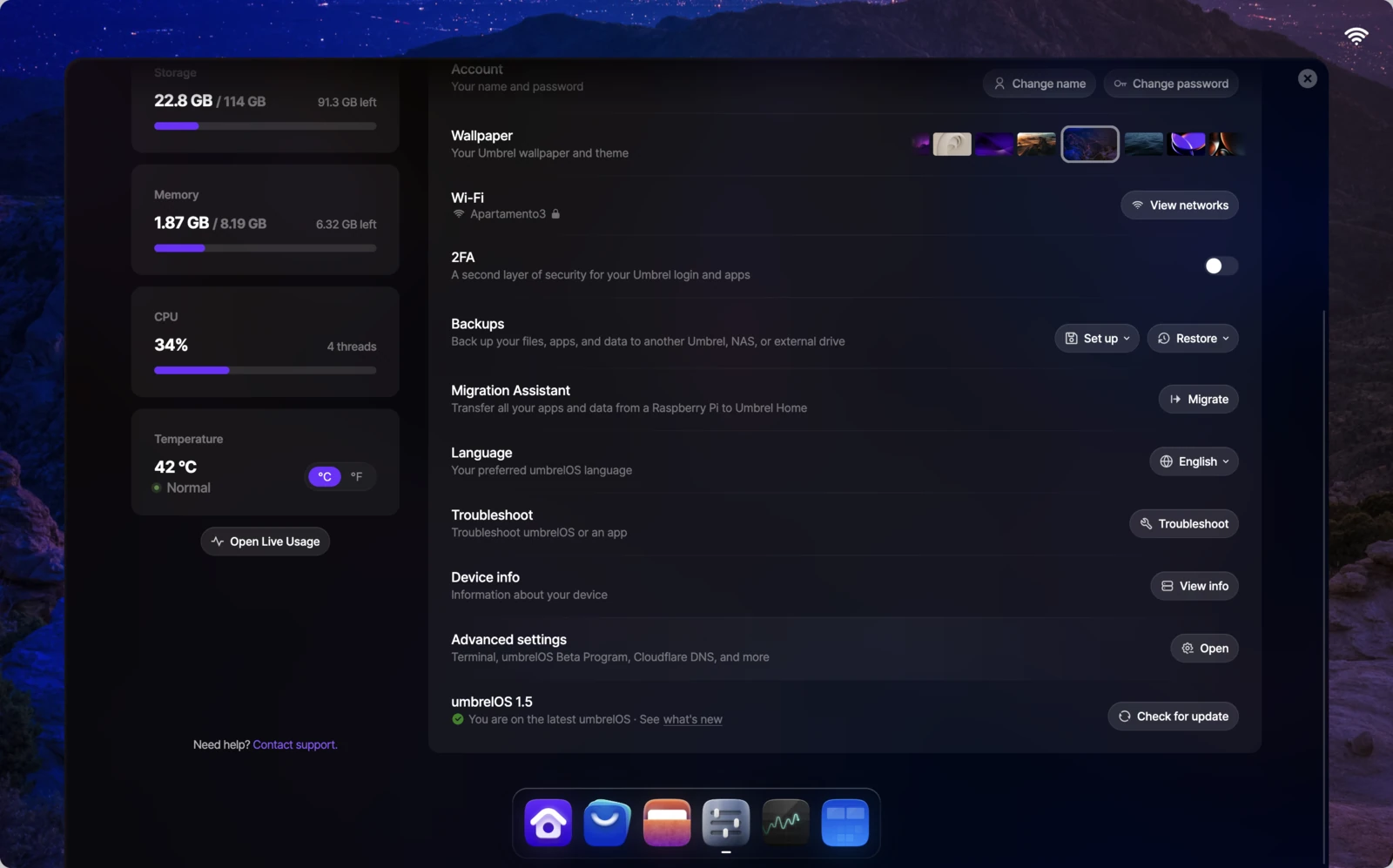Open the Contact support link
The width and height of the screenshot is (1393, 868).
tap(294, 744)
